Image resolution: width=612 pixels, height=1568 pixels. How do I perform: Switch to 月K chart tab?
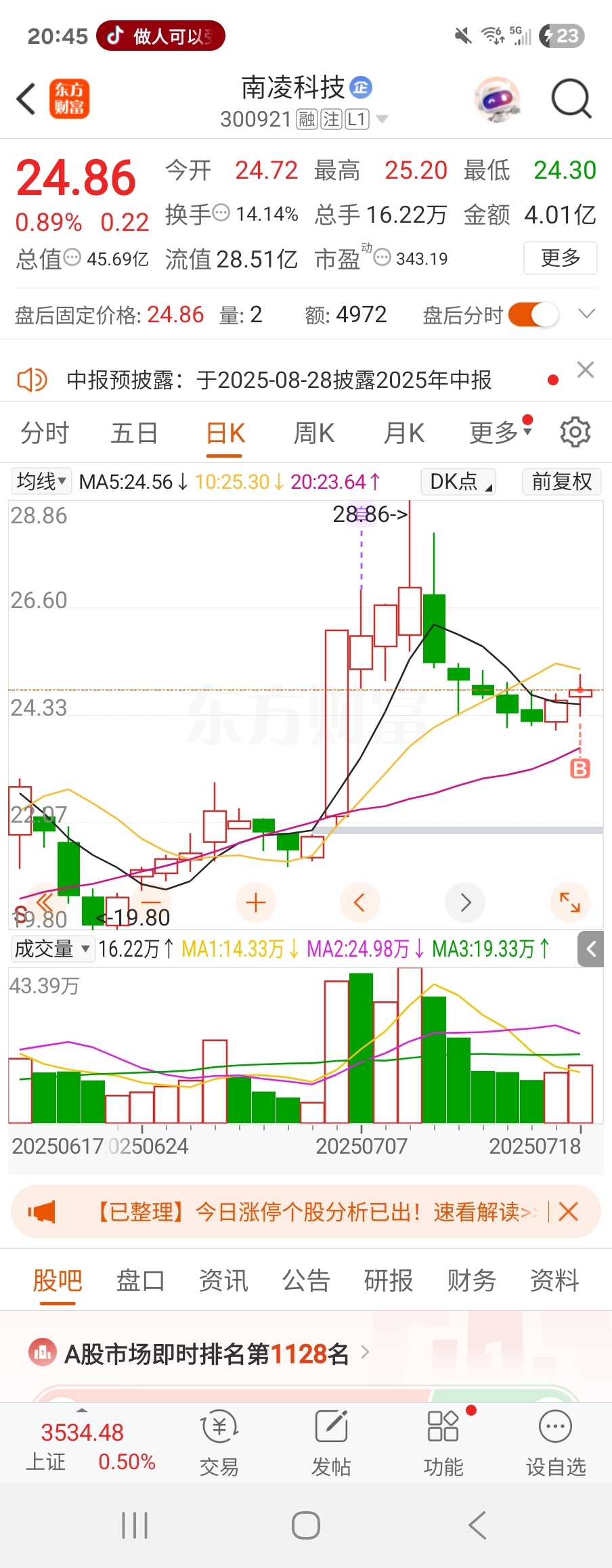point(404,433)
